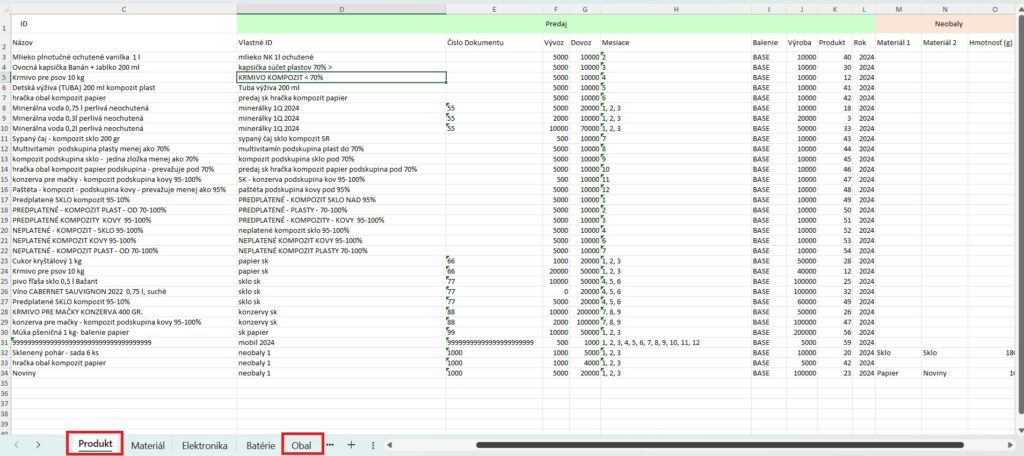
Task: Click the add new sheet plus icon
Action: [351, 445]
